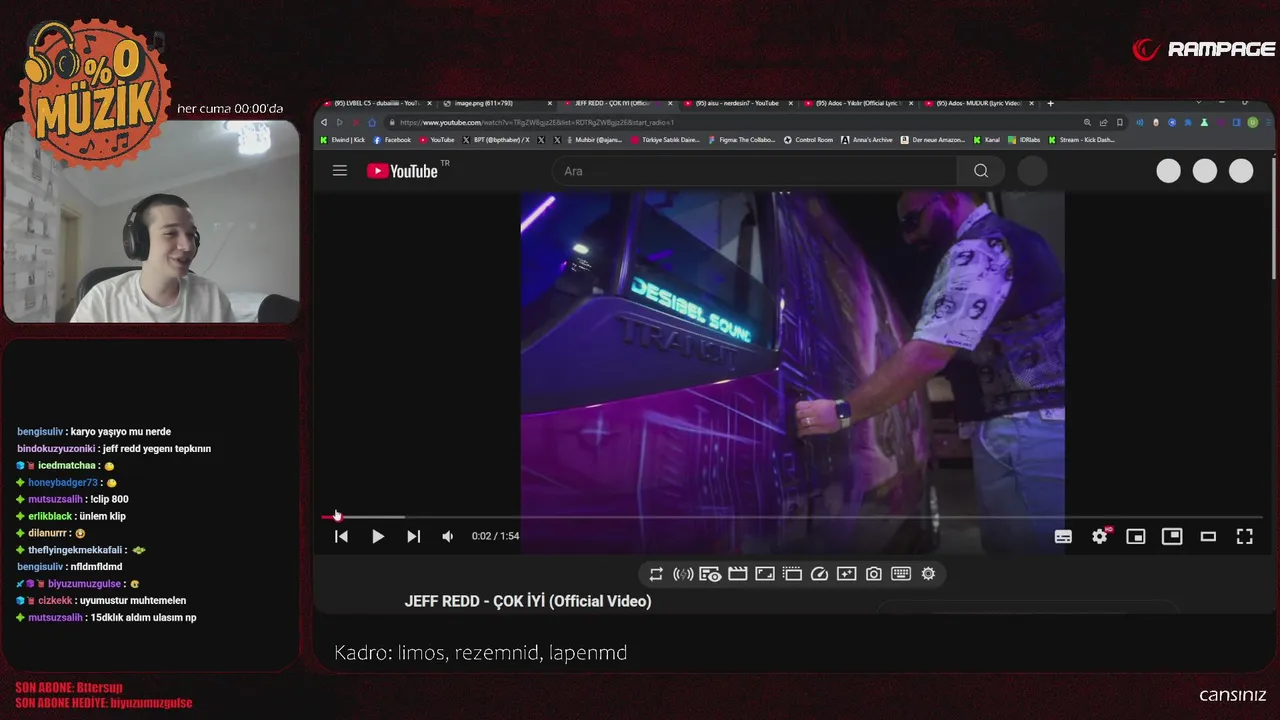Show keyboard shortcuts icon
Image resolution: width=1280 pixels, height=720 pixels.
coord(900,574)
